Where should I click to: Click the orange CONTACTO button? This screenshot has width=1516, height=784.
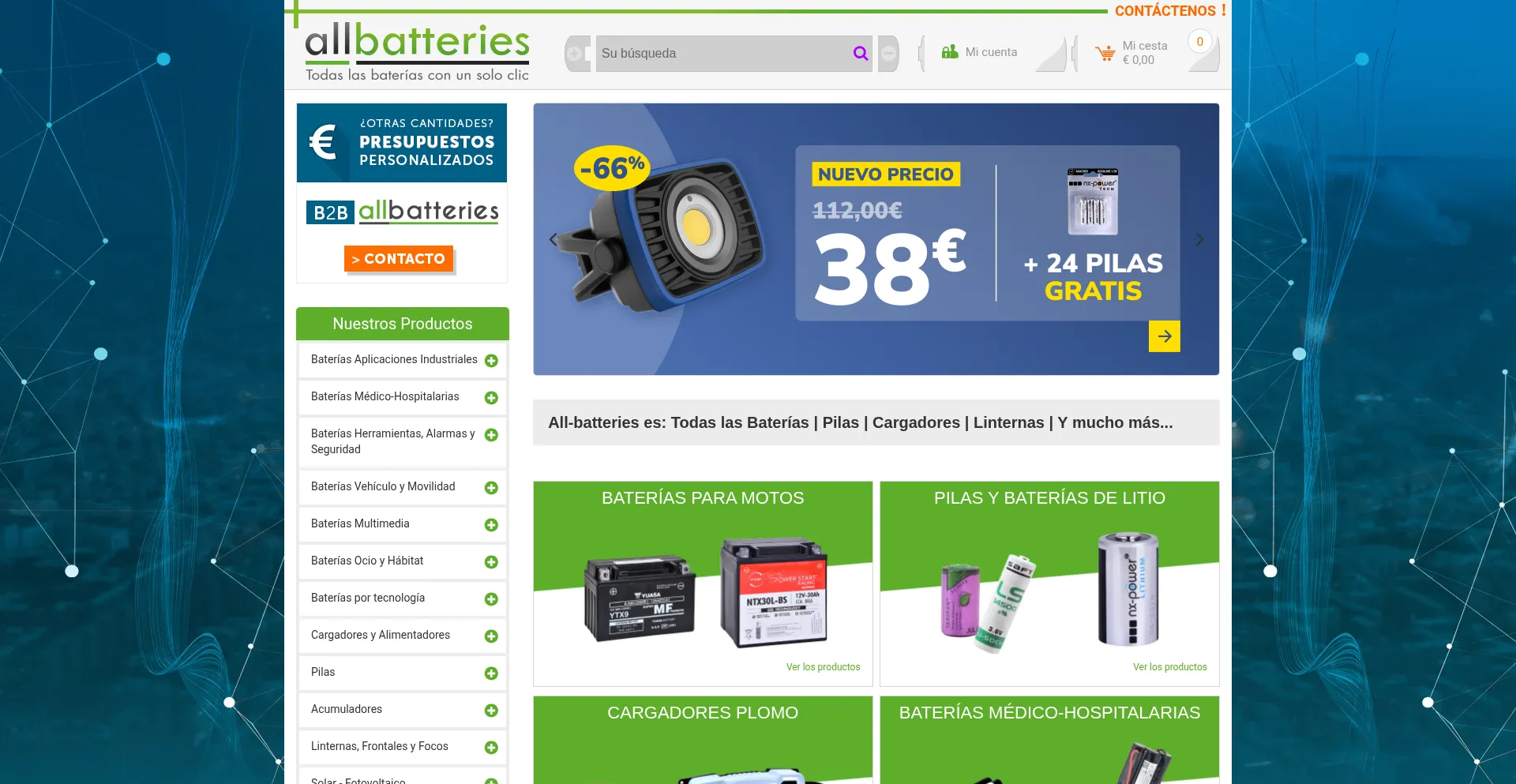coord(399,259)
